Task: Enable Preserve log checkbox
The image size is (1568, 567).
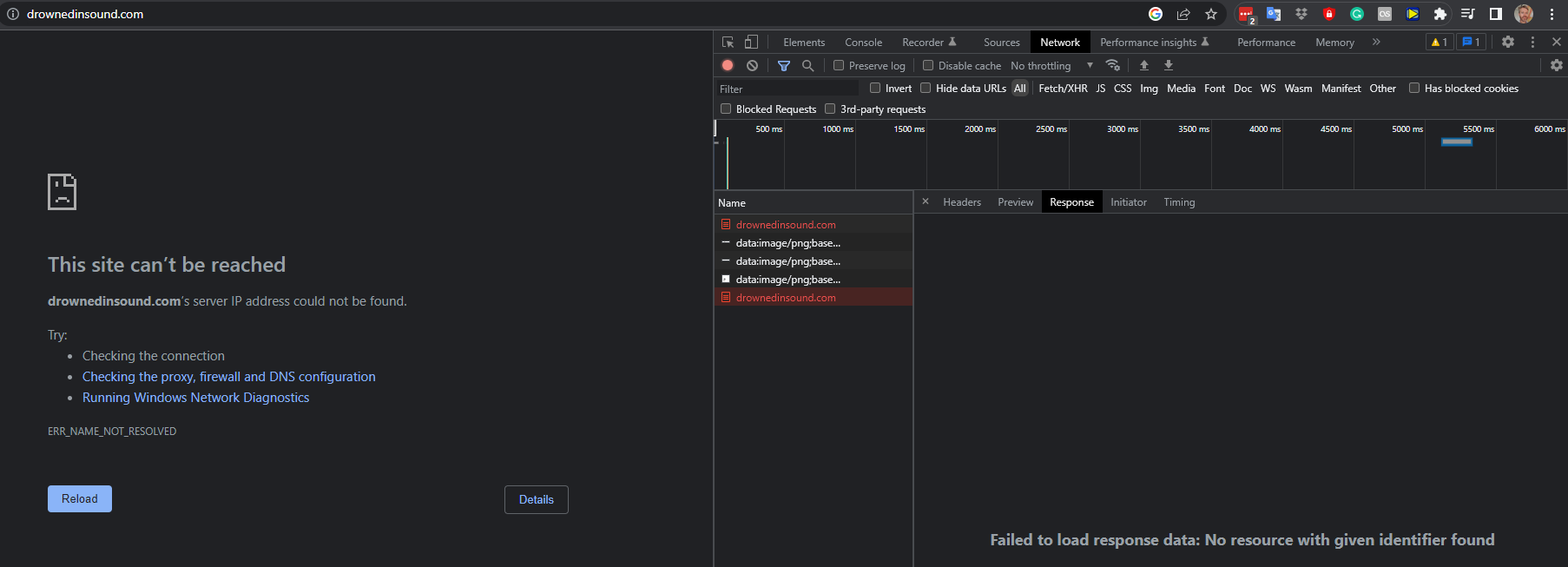Action: (x=839, y=65)
